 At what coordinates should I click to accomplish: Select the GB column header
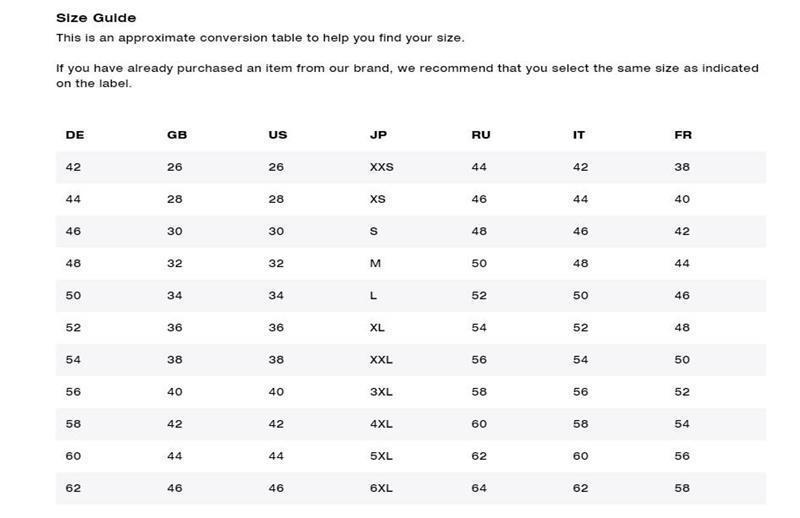[x=177, y=135]
